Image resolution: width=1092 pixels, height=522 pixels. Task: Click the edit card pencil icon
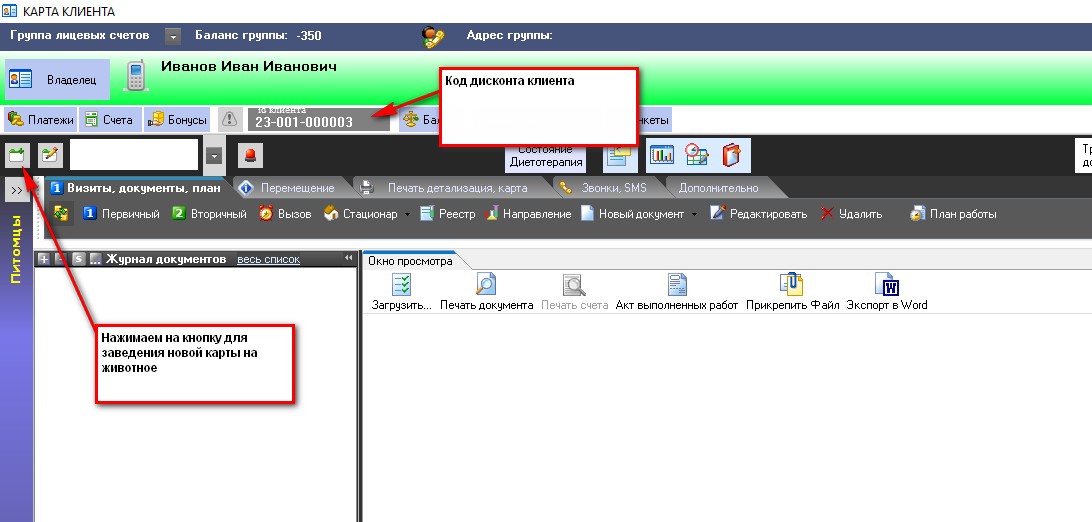[x=49, y=155]
